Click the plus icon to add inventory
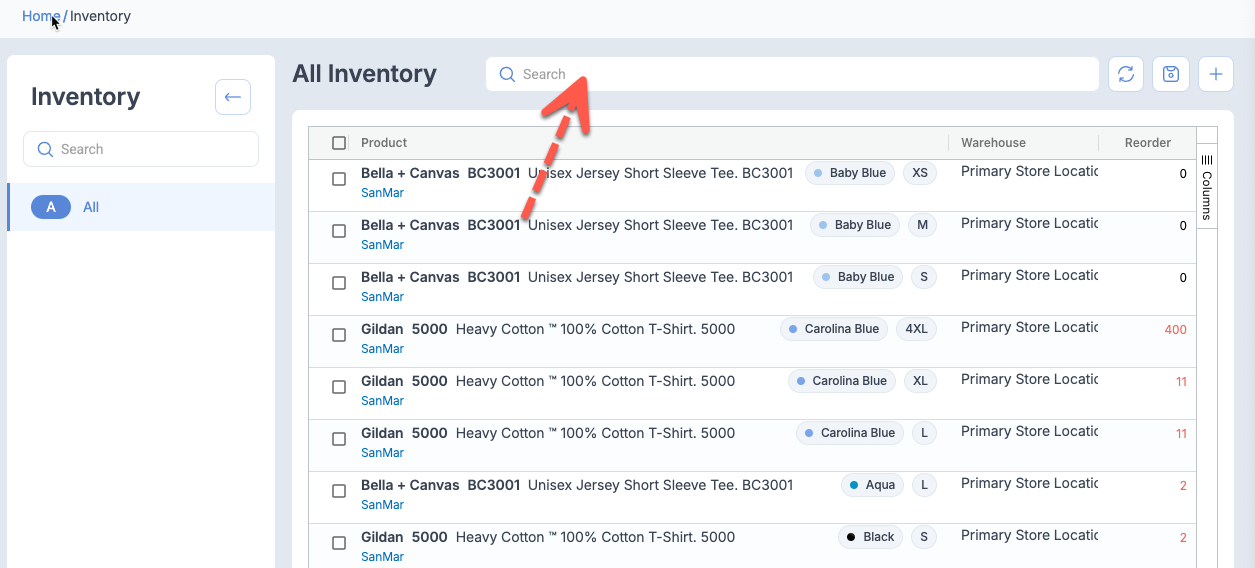1255x568 pixels. coord(1216,74)
